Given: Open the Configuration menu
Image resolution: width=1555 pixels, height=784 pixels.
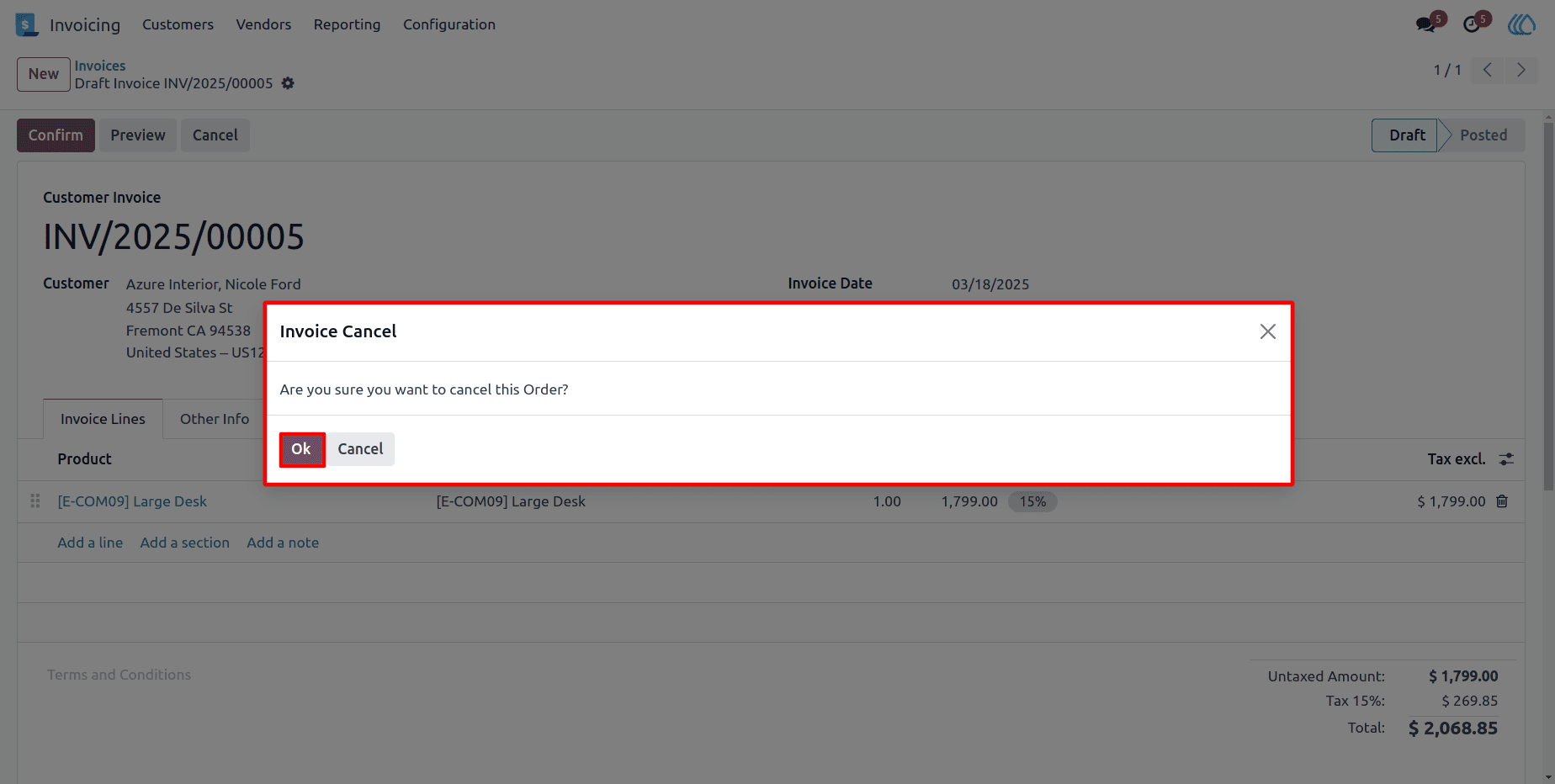Looking at the screenshot, I should (449, 24).
